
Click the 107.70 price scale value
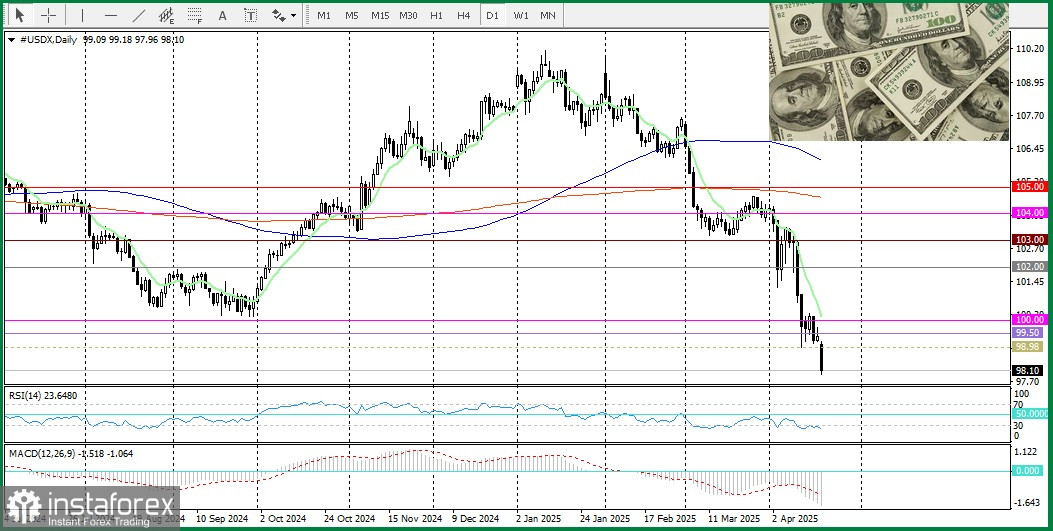point(1030,115)
